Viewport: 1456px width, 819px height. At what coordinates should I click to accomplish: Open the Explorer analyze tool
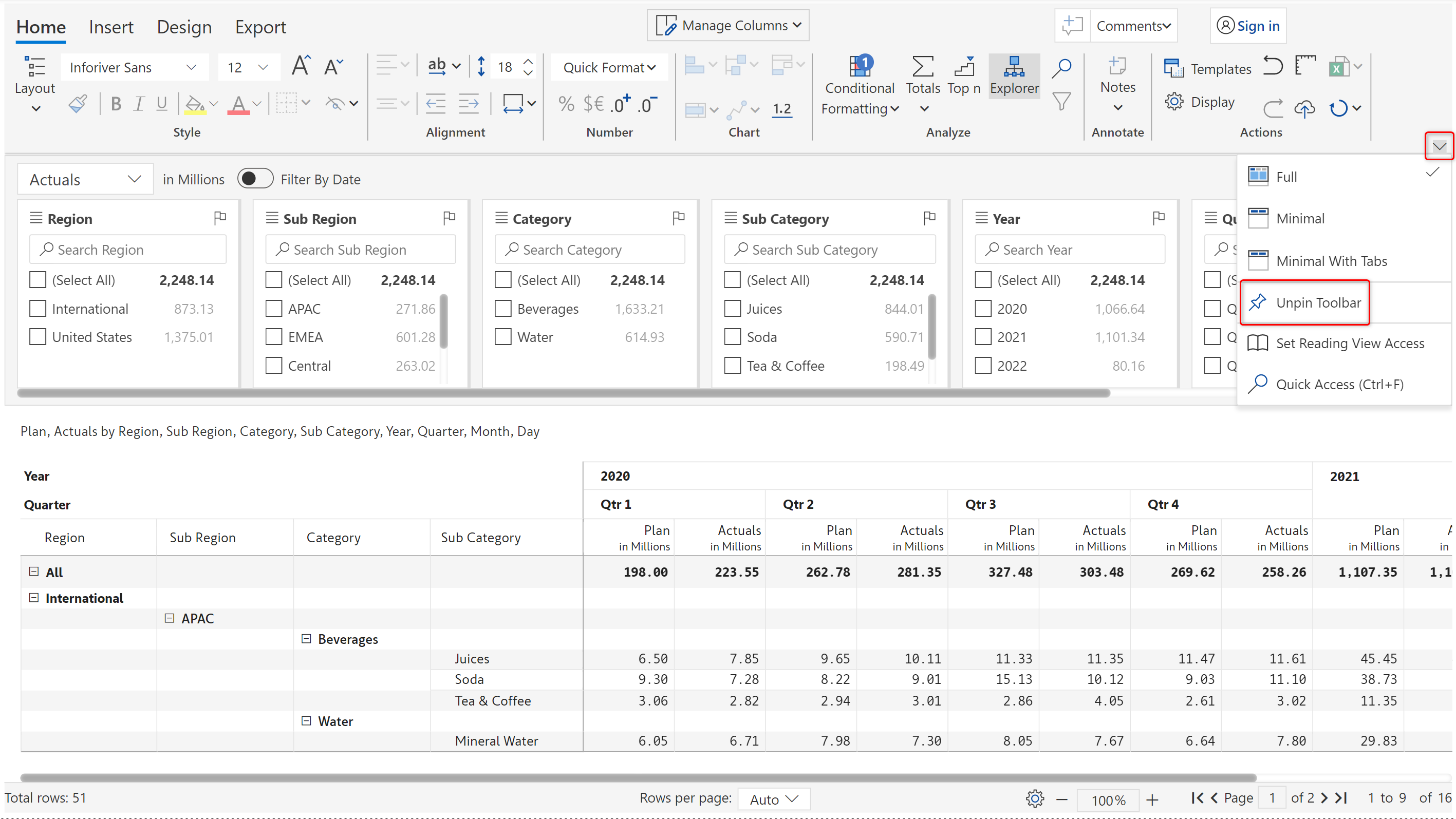(1014, 75)
